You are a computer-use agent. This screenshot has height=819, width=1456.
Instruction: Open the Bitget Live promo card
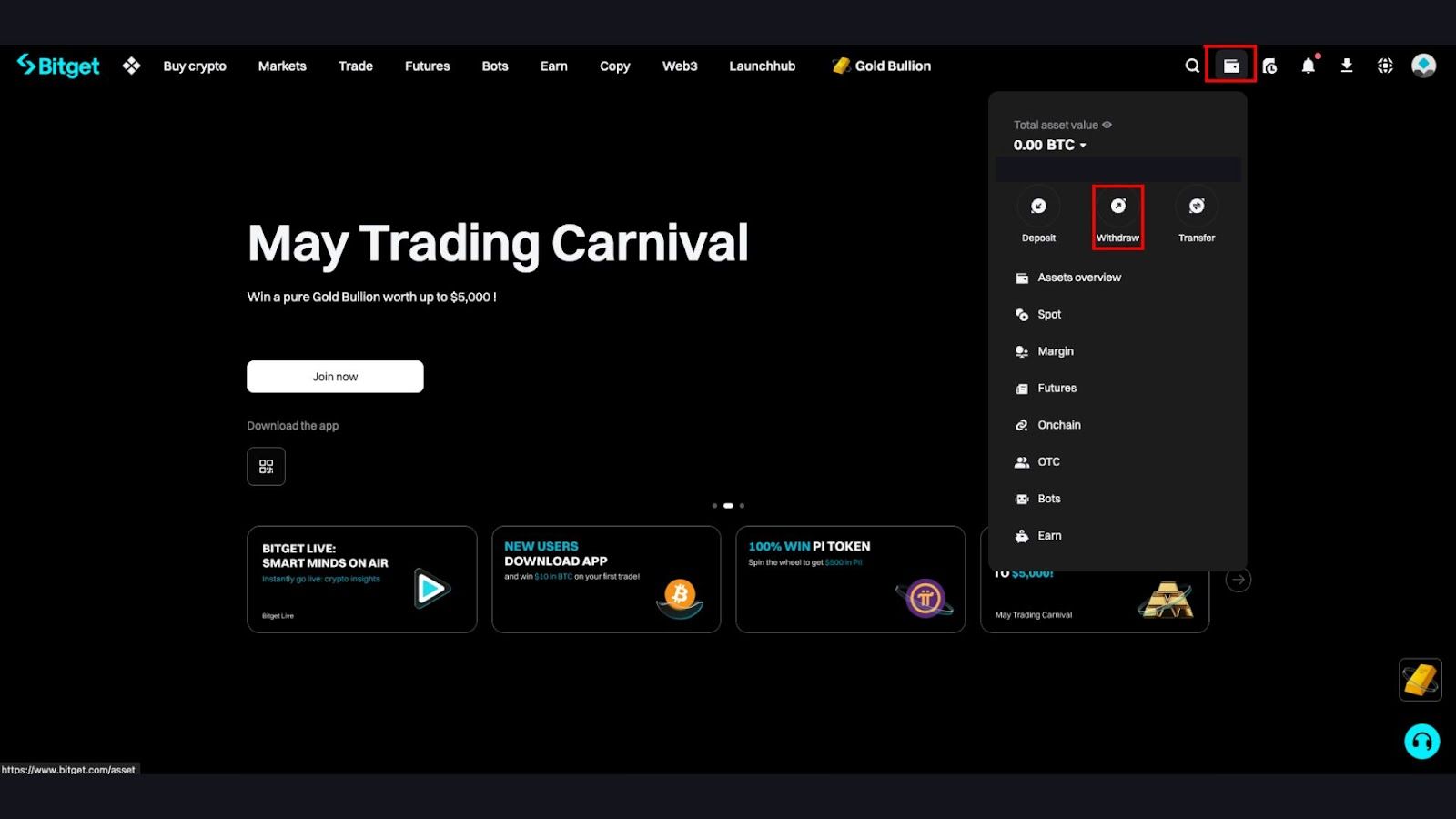coord(362,580)
